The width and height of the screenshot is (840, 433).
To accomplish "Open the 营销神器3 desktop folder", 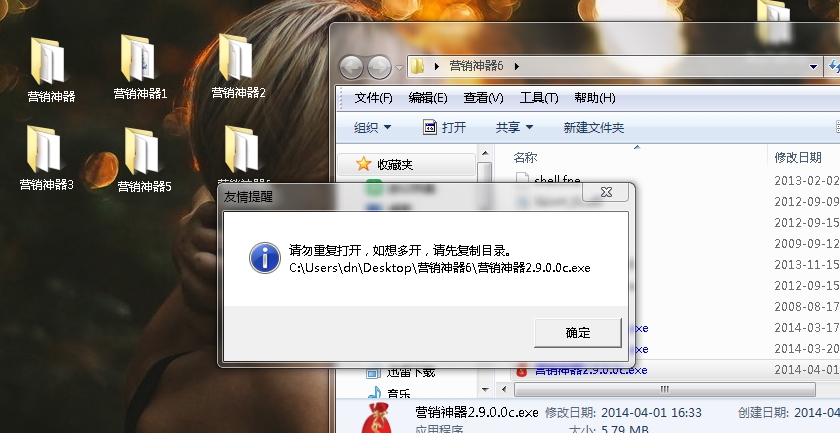I will (46, 158).
